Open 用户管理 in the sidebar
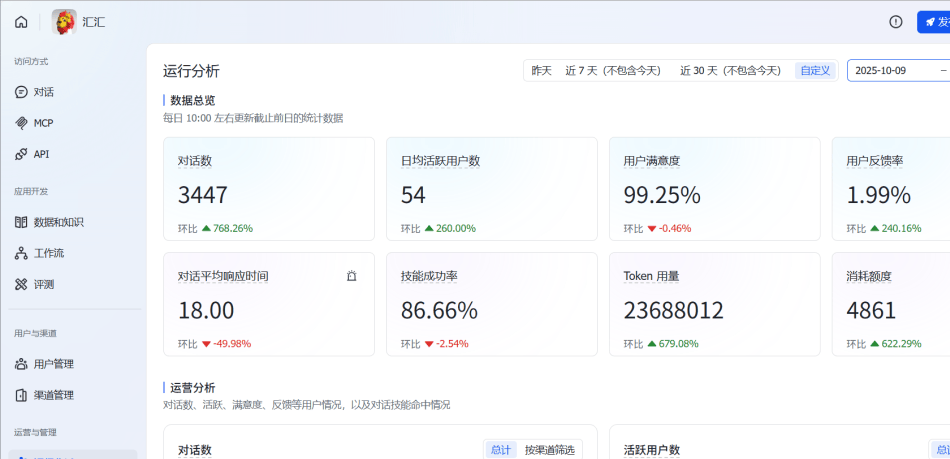The width and height of the screenshot is (950, 459). click(53, 364)
